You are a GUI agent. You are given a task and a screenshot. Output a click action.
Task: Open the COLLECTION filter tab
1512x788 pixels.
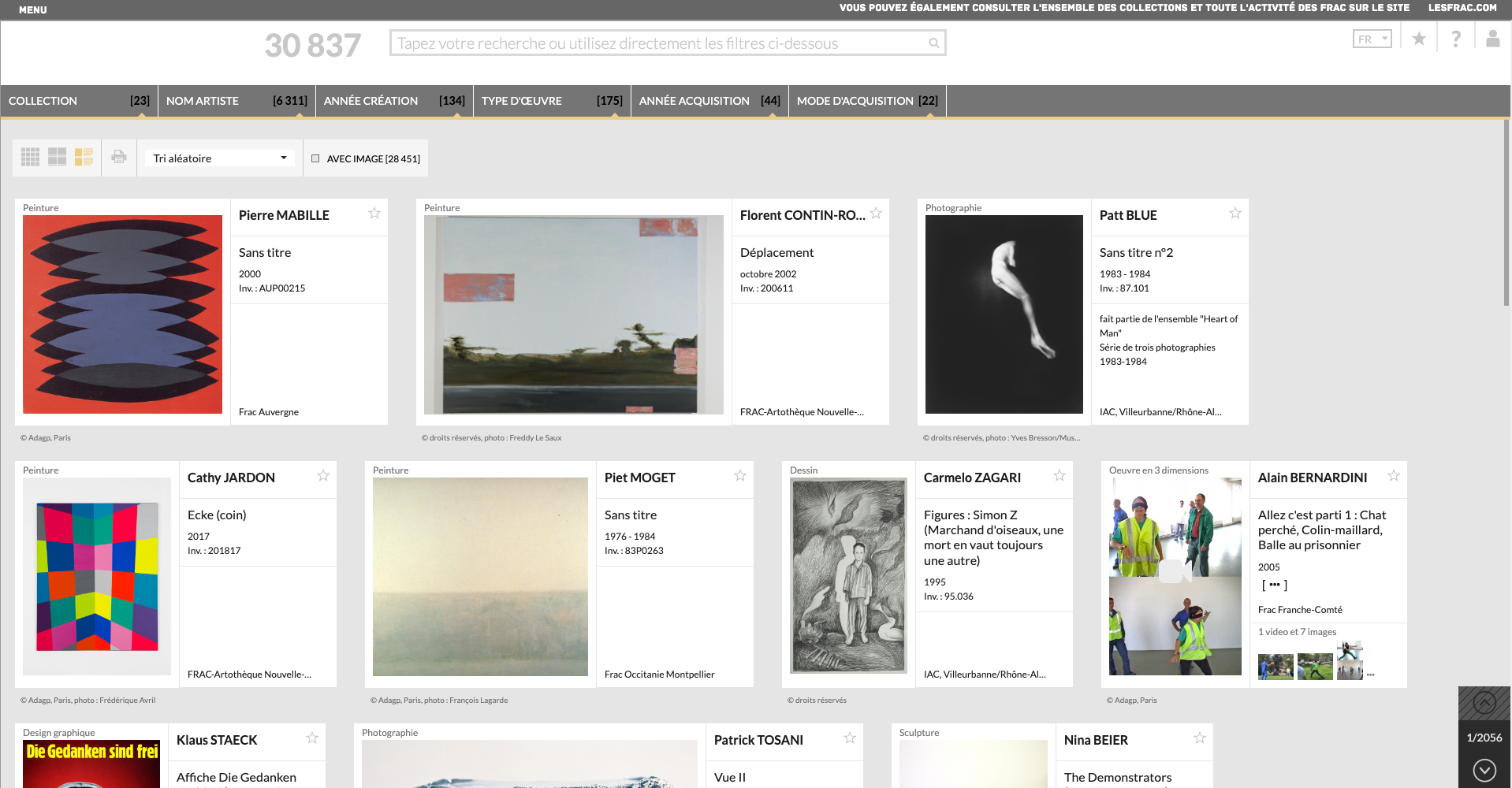tap(79, 101)
